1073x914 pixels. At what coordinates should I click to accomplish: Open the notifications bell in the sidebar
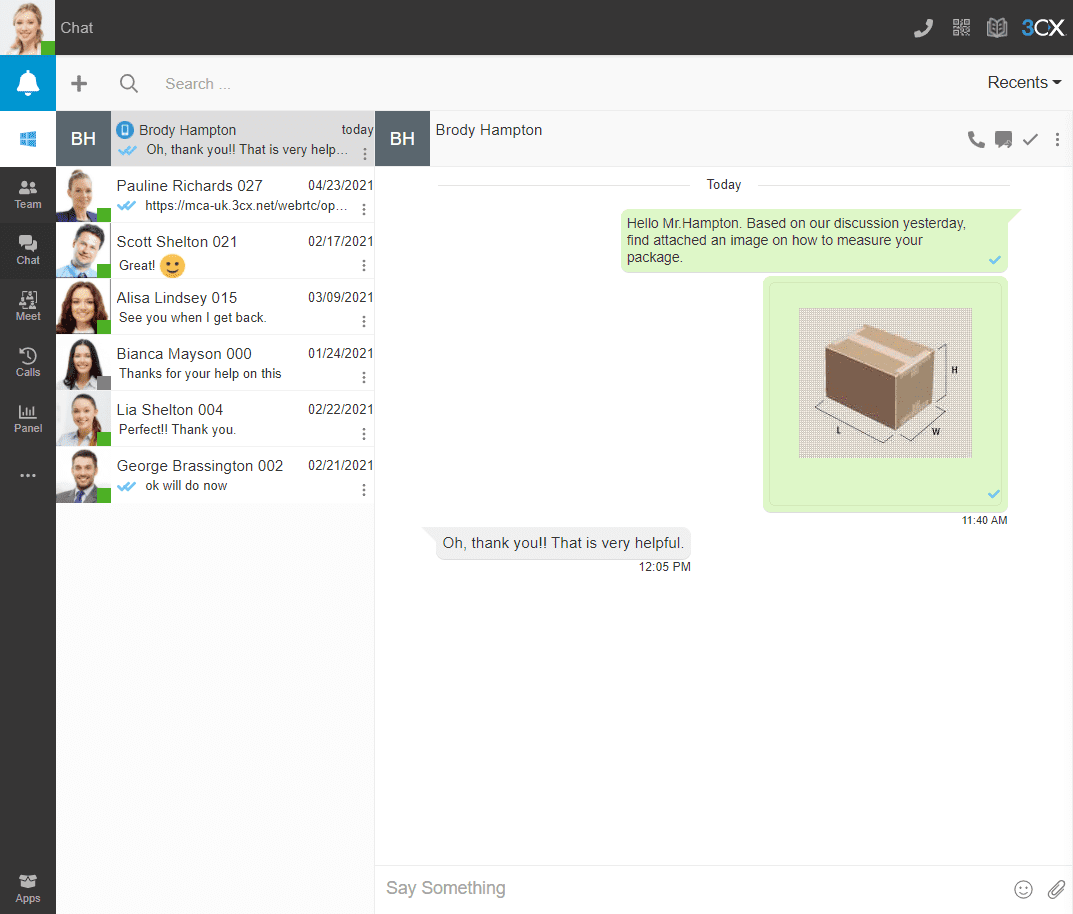(27, 83)
